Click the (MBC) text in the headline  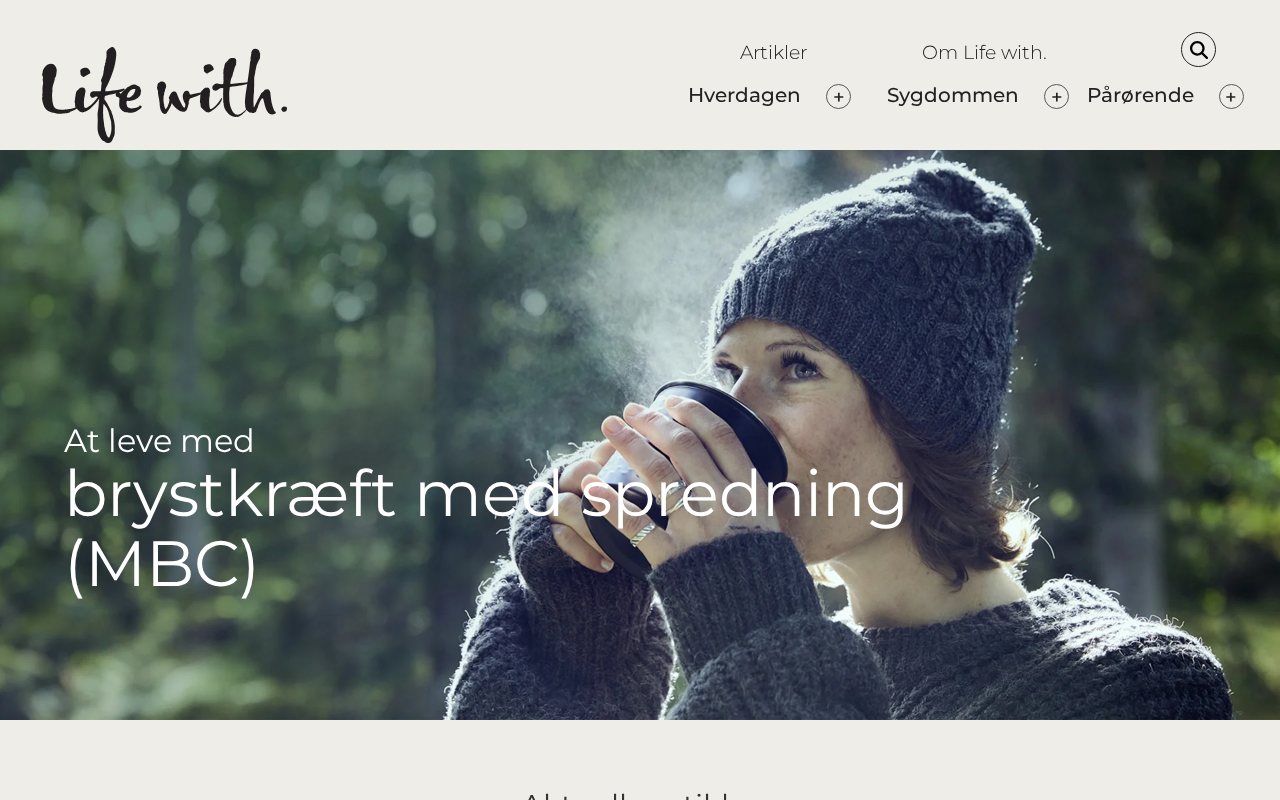click(x=162, y=565)
